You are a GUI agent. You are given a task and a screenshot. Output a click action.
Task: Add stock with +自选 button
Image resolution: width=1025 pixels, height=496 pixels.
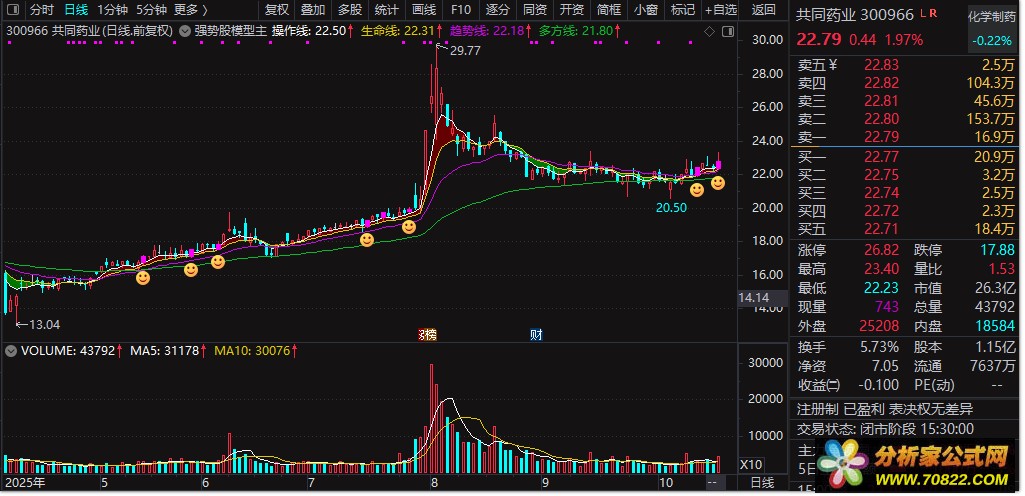pyautogui.click(x=720, y=10)
